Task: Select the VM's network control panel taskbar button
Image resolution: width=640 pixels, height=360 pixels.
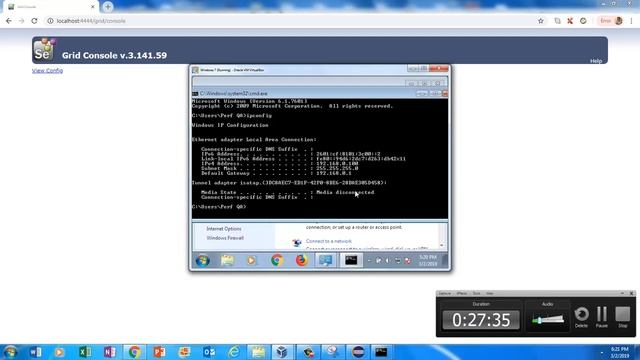Action: click(326, 260)
